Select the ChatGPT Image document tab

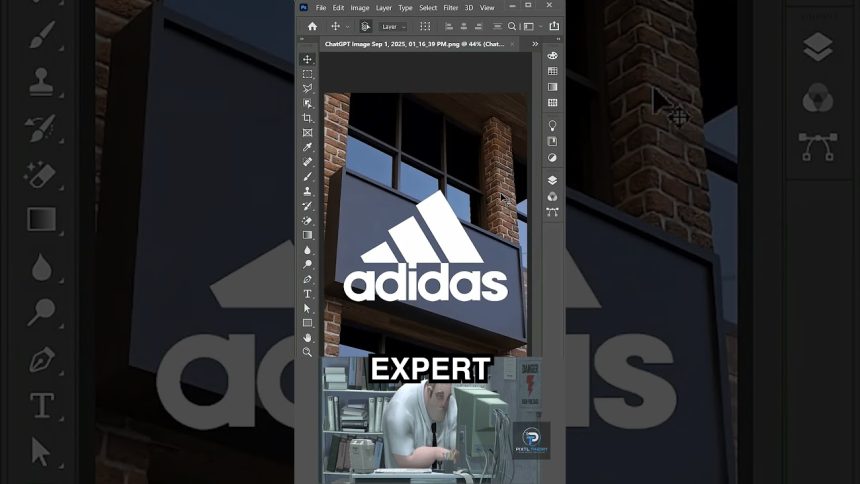click(x=414, y=44)
